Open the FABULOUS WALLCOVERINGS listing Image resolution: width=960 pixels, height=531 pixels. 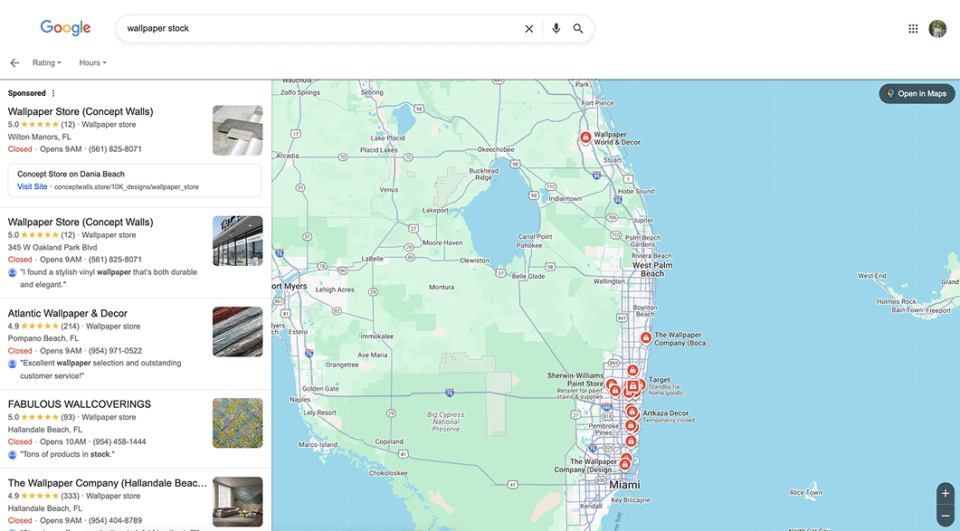coord(79,405)
